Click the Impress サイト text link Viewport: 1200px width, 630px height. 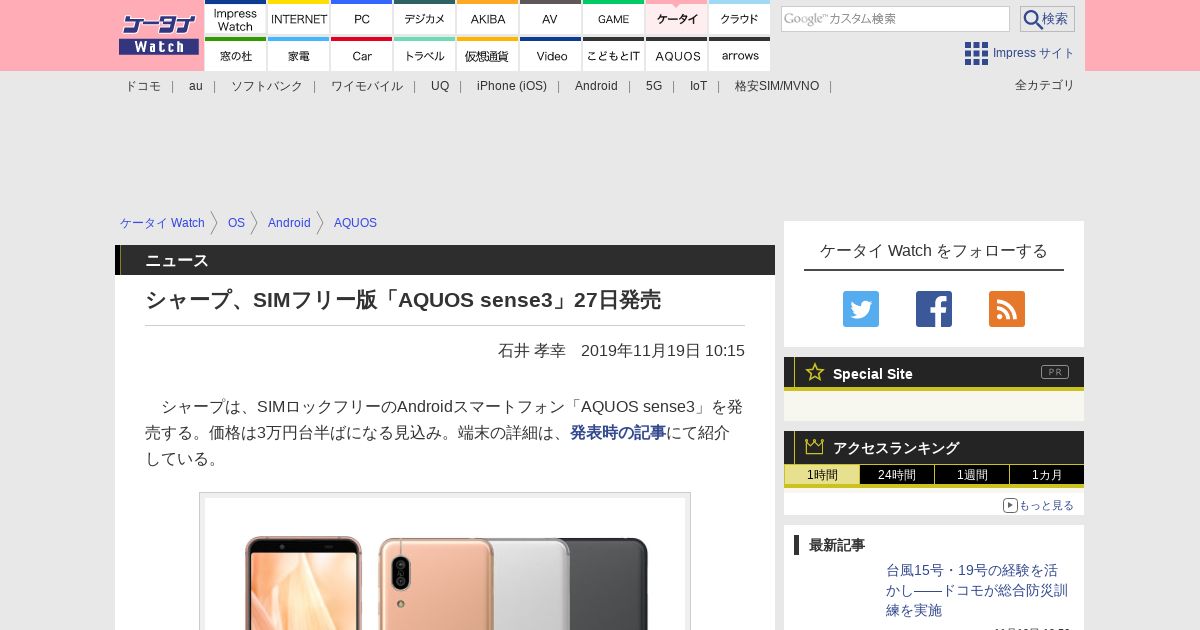[x=1034, y=53]
